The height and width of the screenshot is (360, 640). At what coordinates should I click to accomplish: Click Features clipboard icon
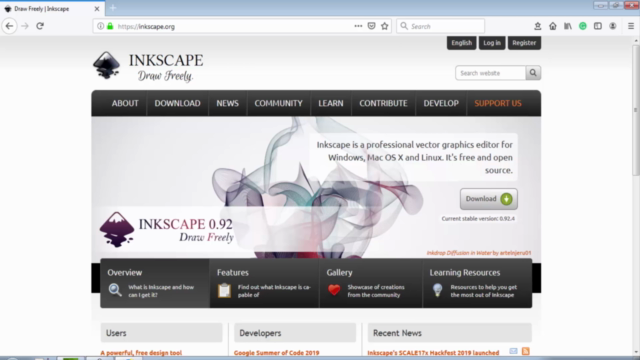[x=224, y=290]
